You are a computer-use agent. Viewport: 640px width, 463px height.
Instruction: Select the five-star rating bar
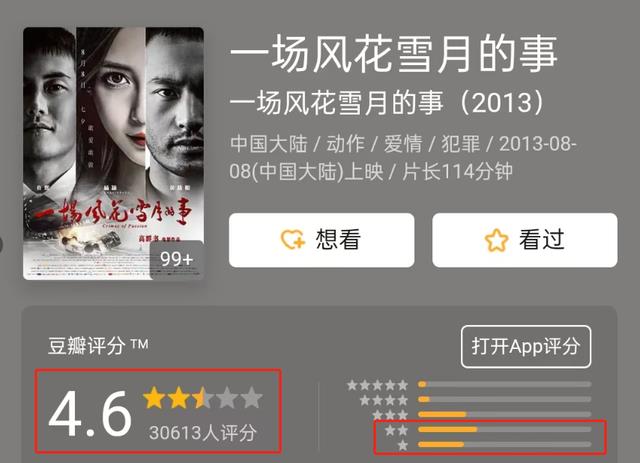pos(504,384)
